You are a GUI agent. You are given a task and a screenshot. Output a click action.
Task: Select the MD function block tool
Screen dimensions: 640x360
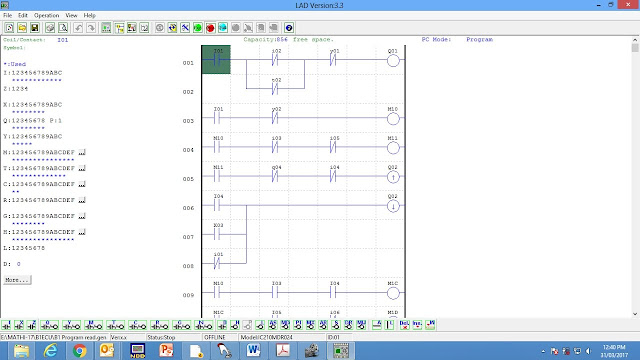tap(285, 325)
